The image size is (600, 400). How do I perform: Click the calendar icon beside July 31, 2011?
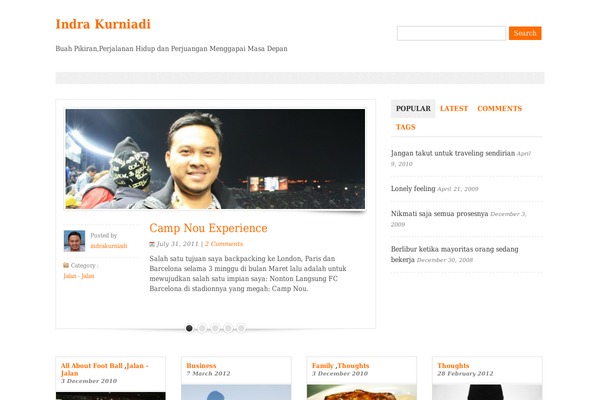(x=152, y=244)
